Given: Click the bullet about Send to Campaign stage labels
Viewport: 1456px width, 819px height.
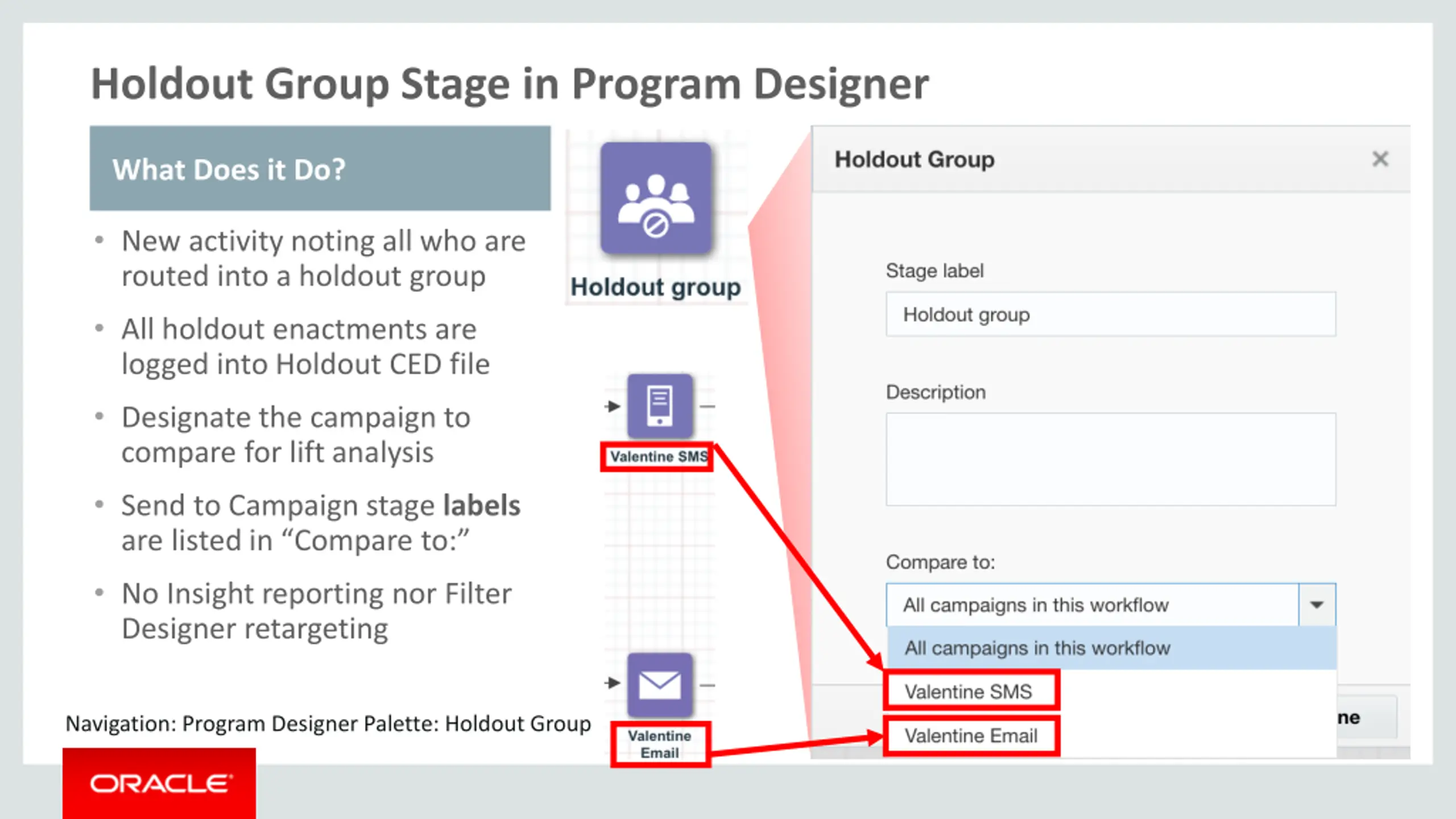Looking at the screenshot, I should point(321,523).
